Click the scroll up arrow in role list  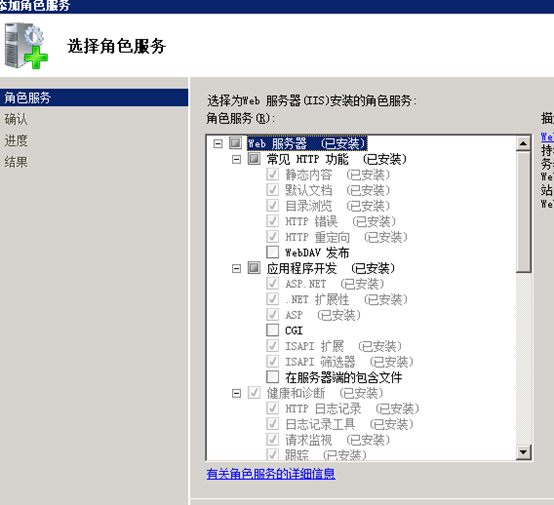coord(523,144)
